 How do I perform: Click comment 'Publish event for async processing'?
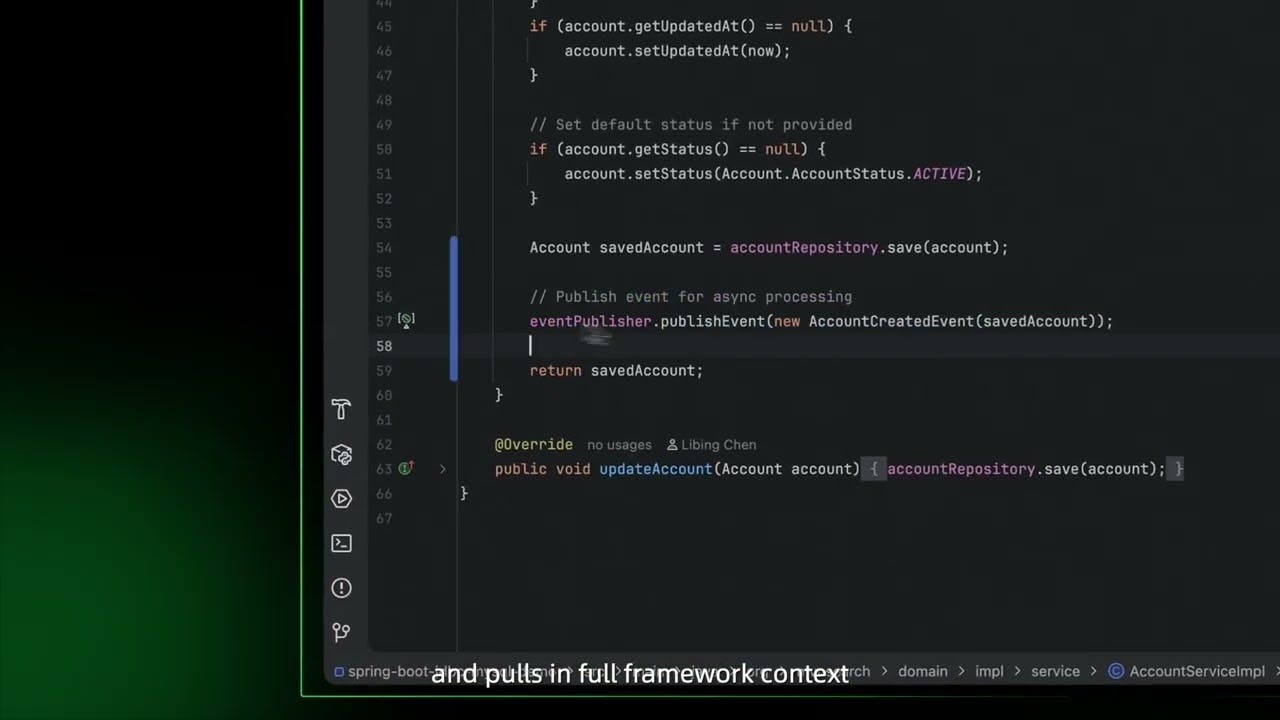[691, 297]
